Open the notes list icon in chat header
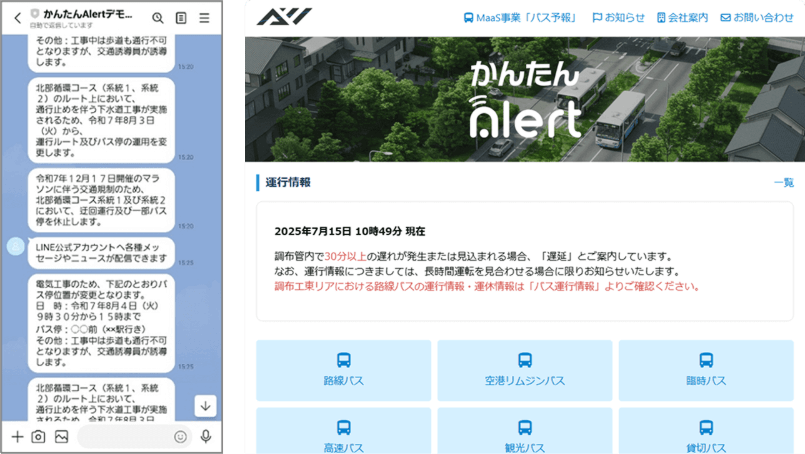 tap(181, 18)
